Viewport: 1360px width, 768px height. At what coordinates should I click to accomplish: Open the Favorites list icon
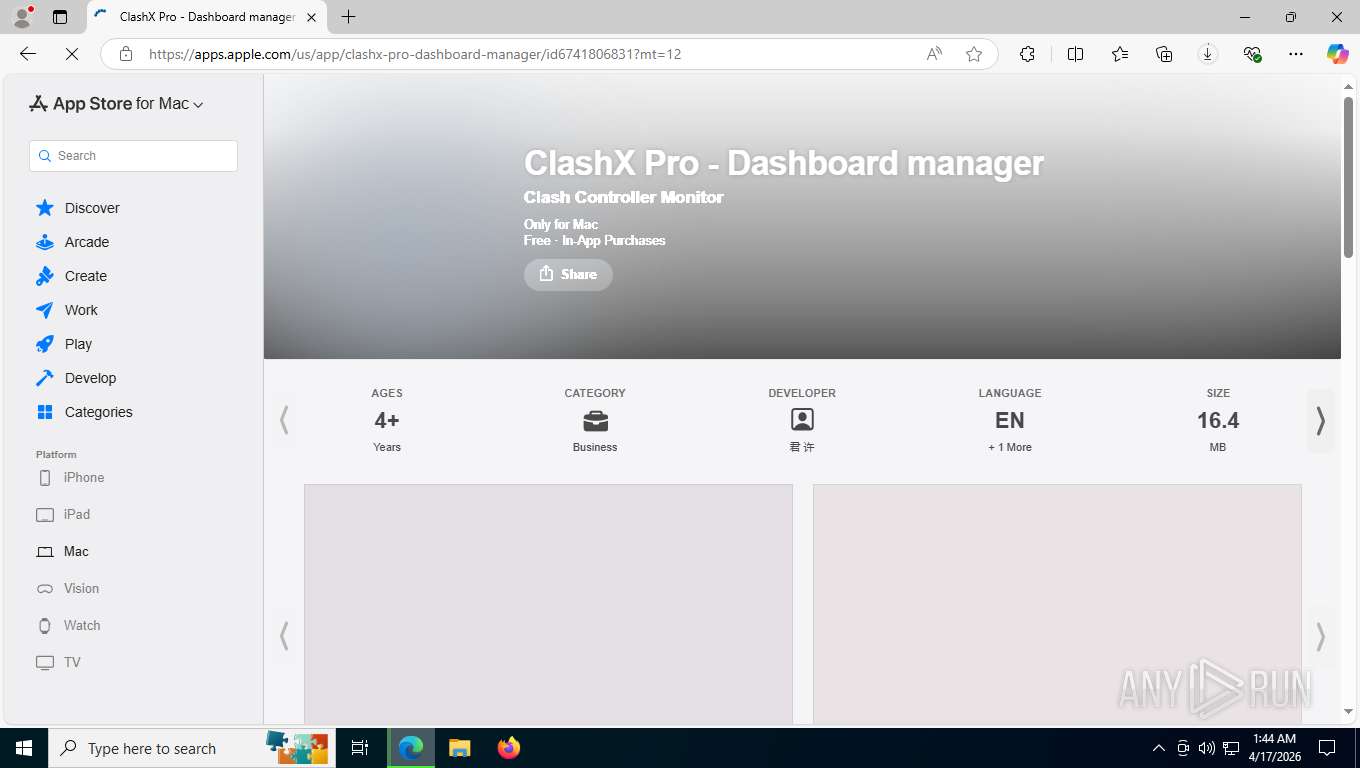point(1120,54)
